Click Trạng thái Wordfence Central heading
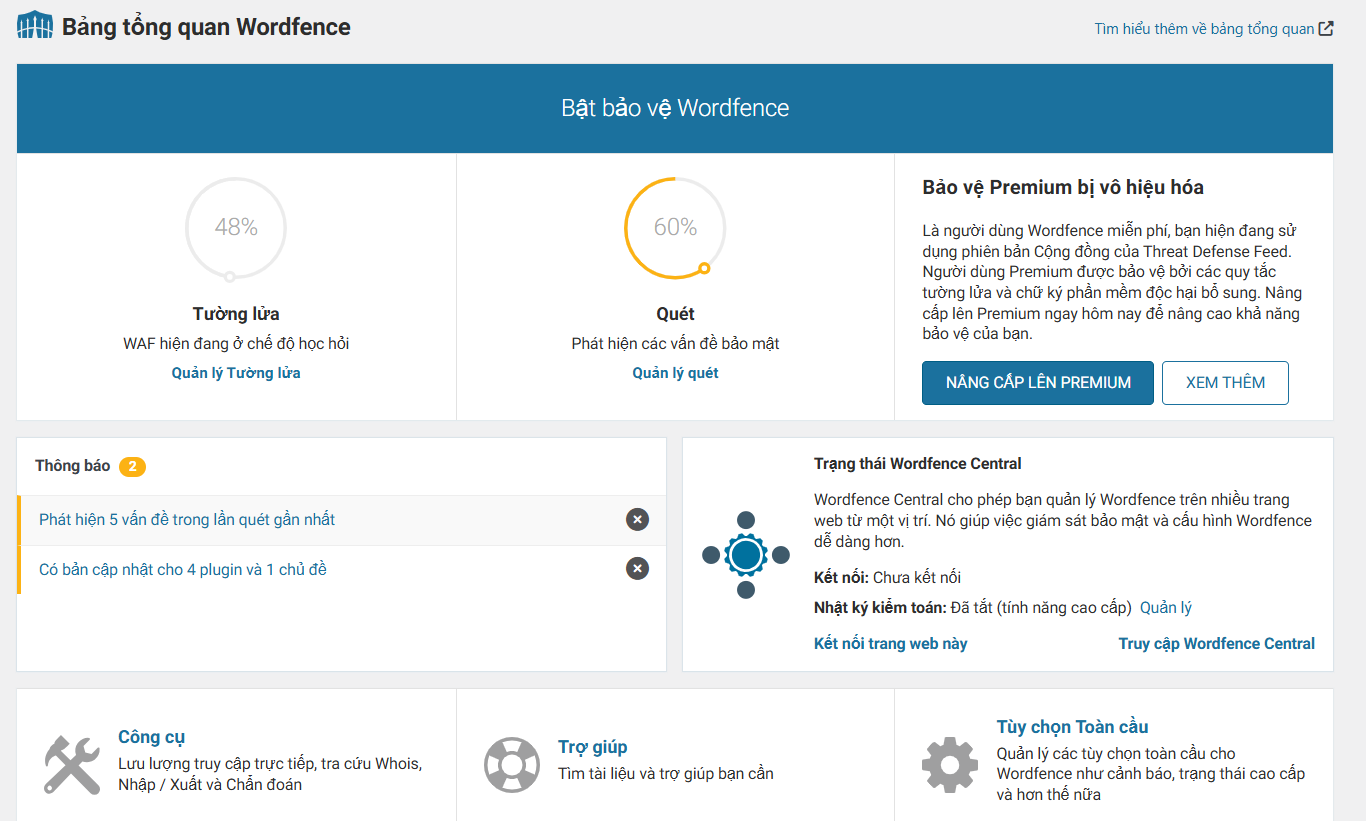Image resolution: width=1366 pixels, height=821 pixels. click(x=918, y=464)
